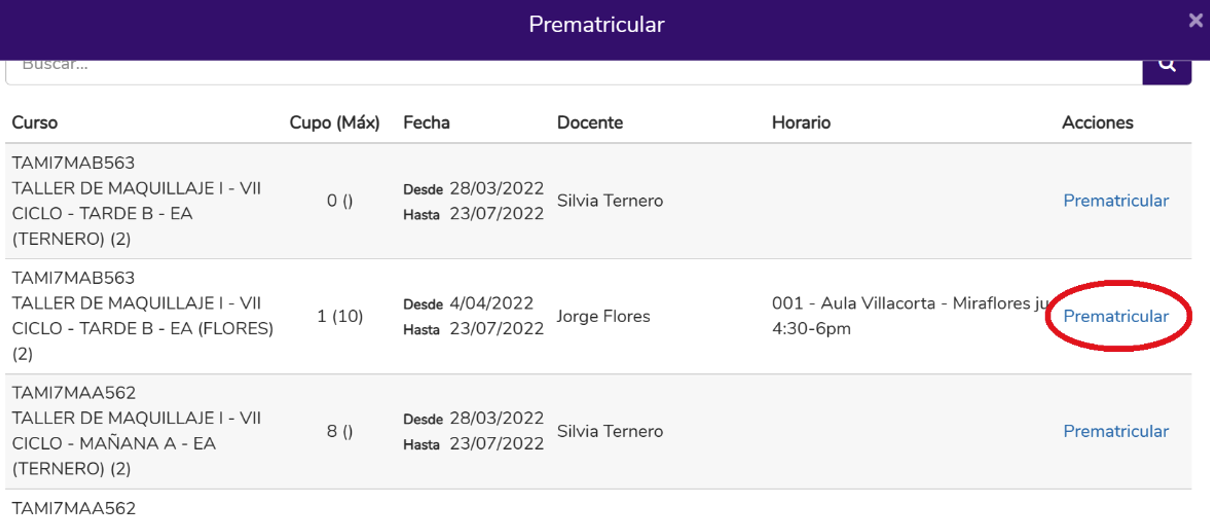The width and height of the screenshot is (1210, 517).
Task: Click the 1 (10) quota cell
Action: click(x=340, y=316)
